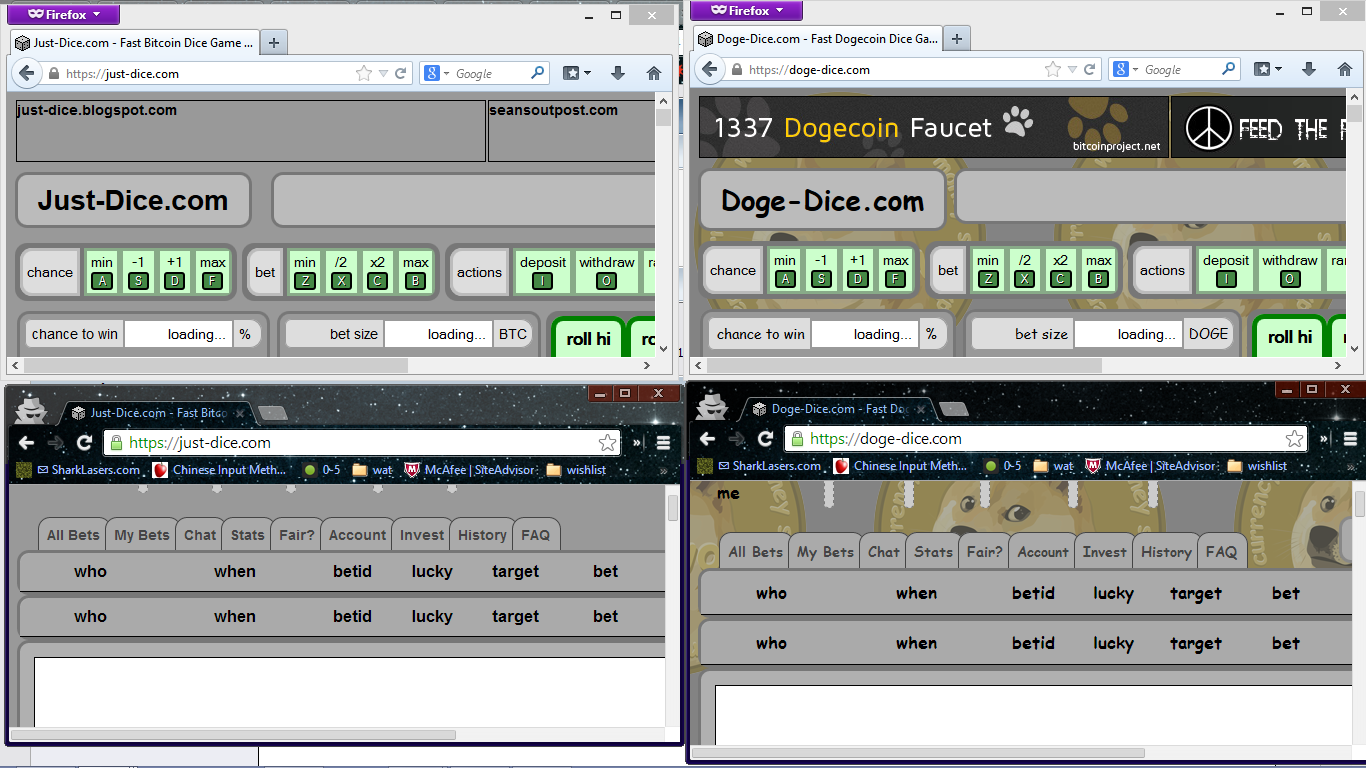Go home in Just-Dice Firefox window

654,73
